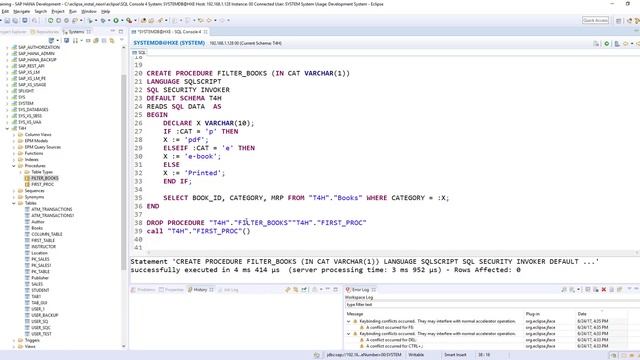Collapse the T4H schema node
The image size is (640, 360).
(x=7, y=128)
